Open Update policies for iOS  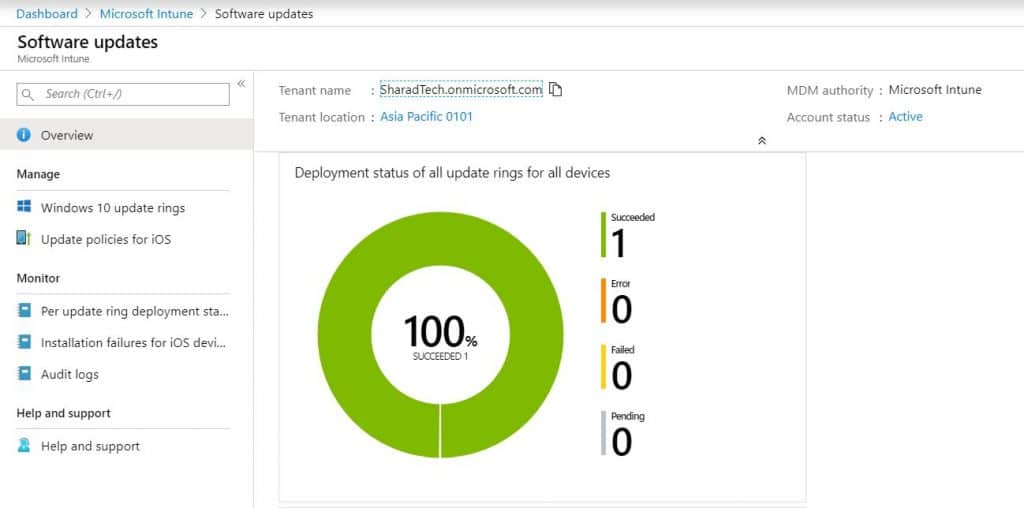106,240
